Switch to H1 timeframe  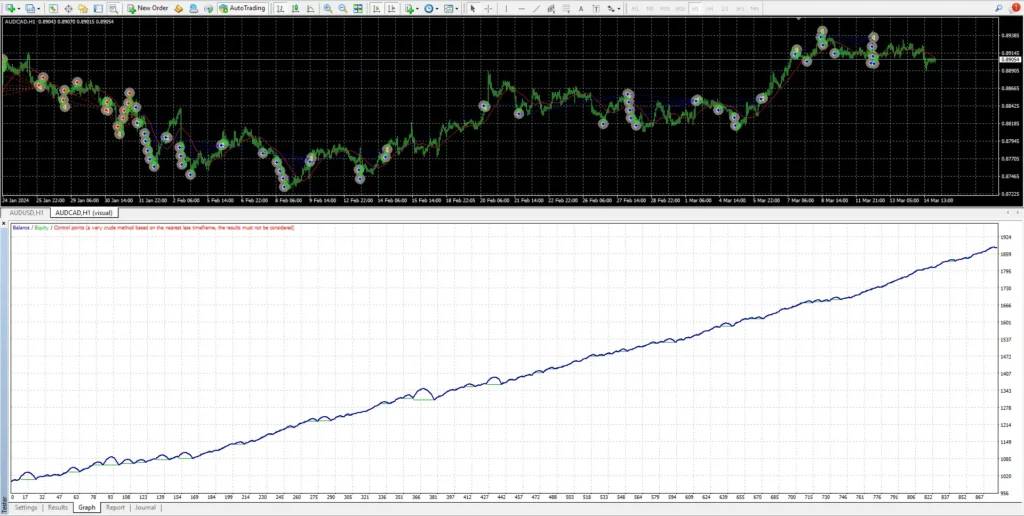[695, 8]
